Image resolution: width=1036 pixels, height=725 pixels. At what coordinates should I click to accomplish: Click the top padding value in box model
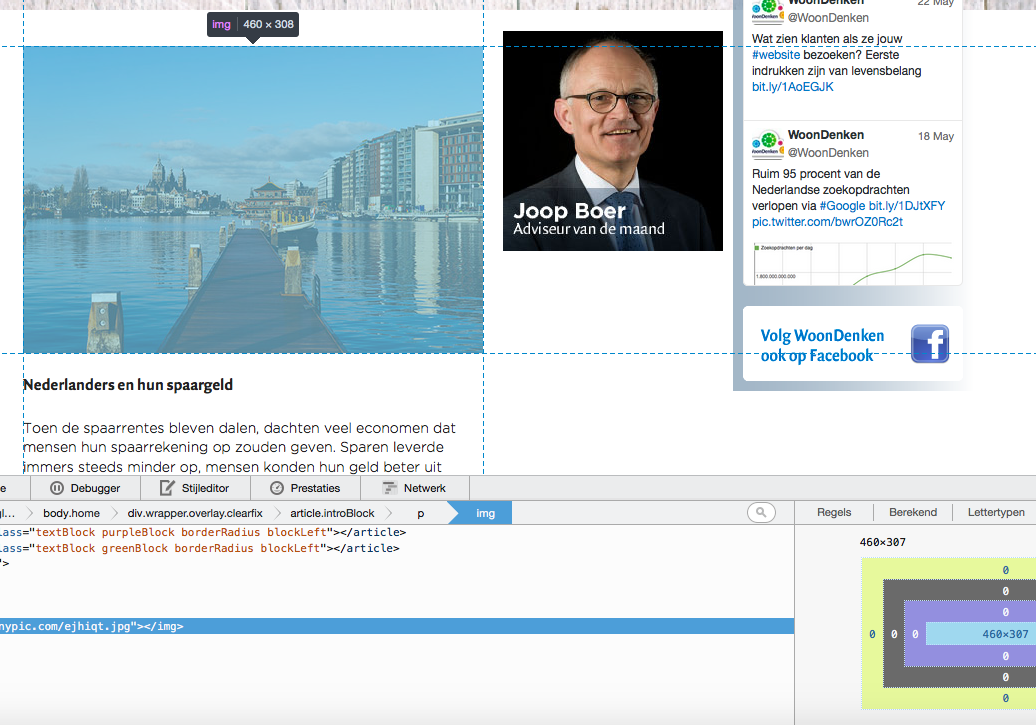click(x=1005, y=612)
